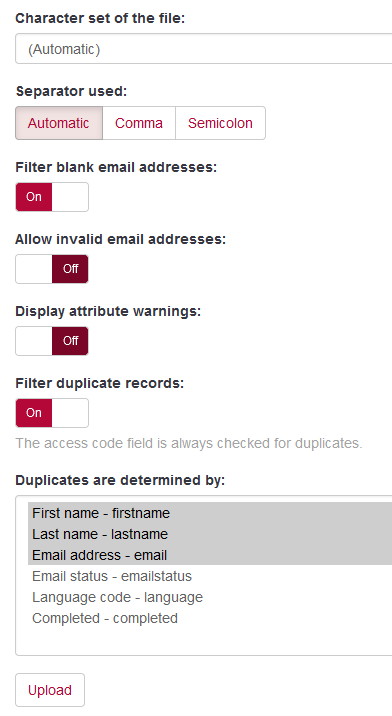Click the blank half of the Filter blank email addresses switch

click(70, 197)
